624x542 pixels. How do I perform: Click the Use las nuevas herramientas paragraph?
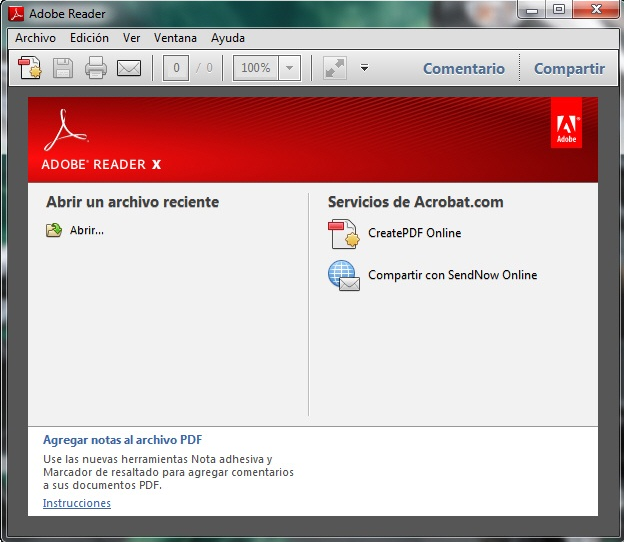(x=168, y=472)
